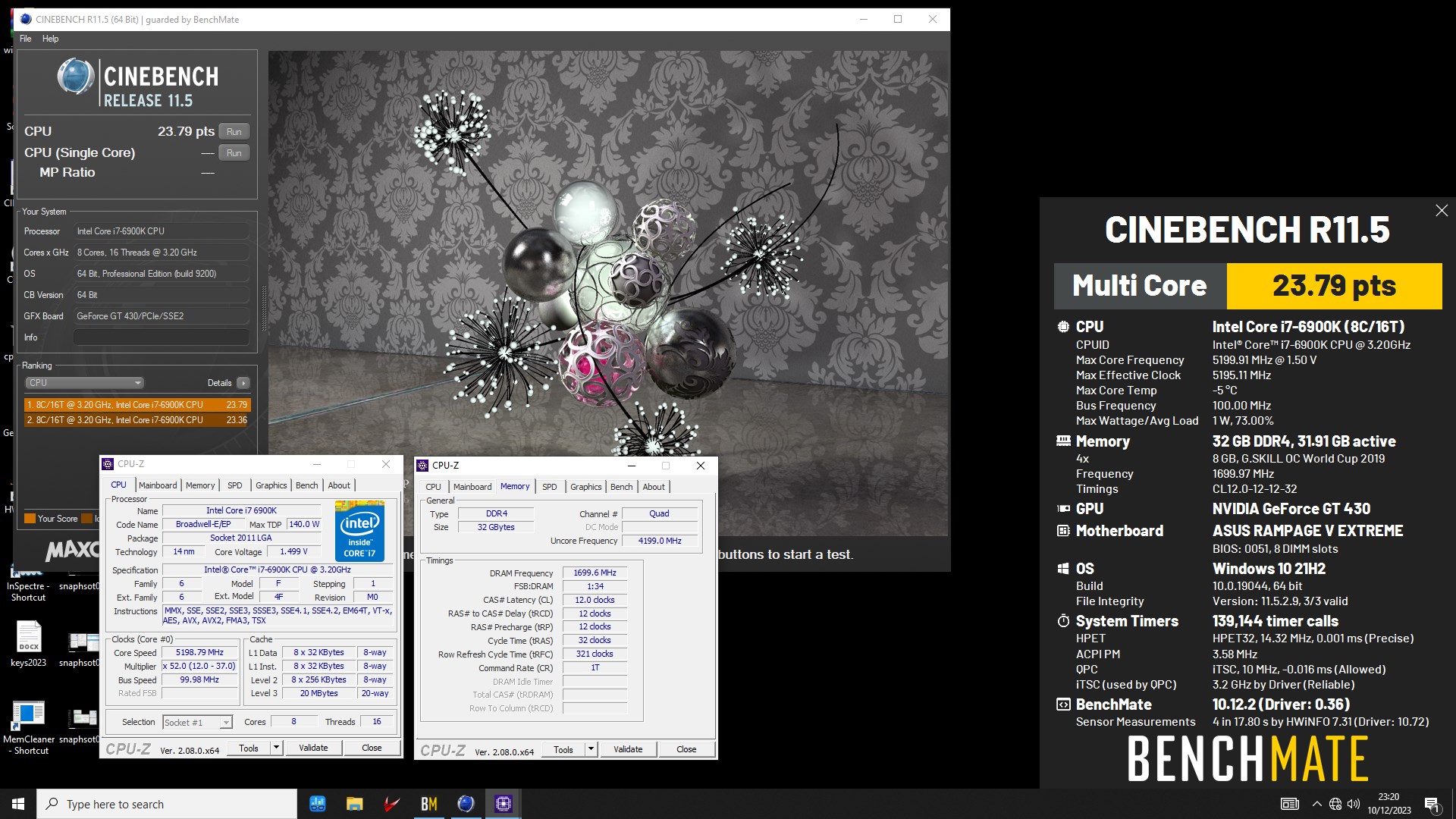Click Close button in right CPU-Z window
Image resolution: width=1456 pixels, height=819 pixels.
point(686,749)
